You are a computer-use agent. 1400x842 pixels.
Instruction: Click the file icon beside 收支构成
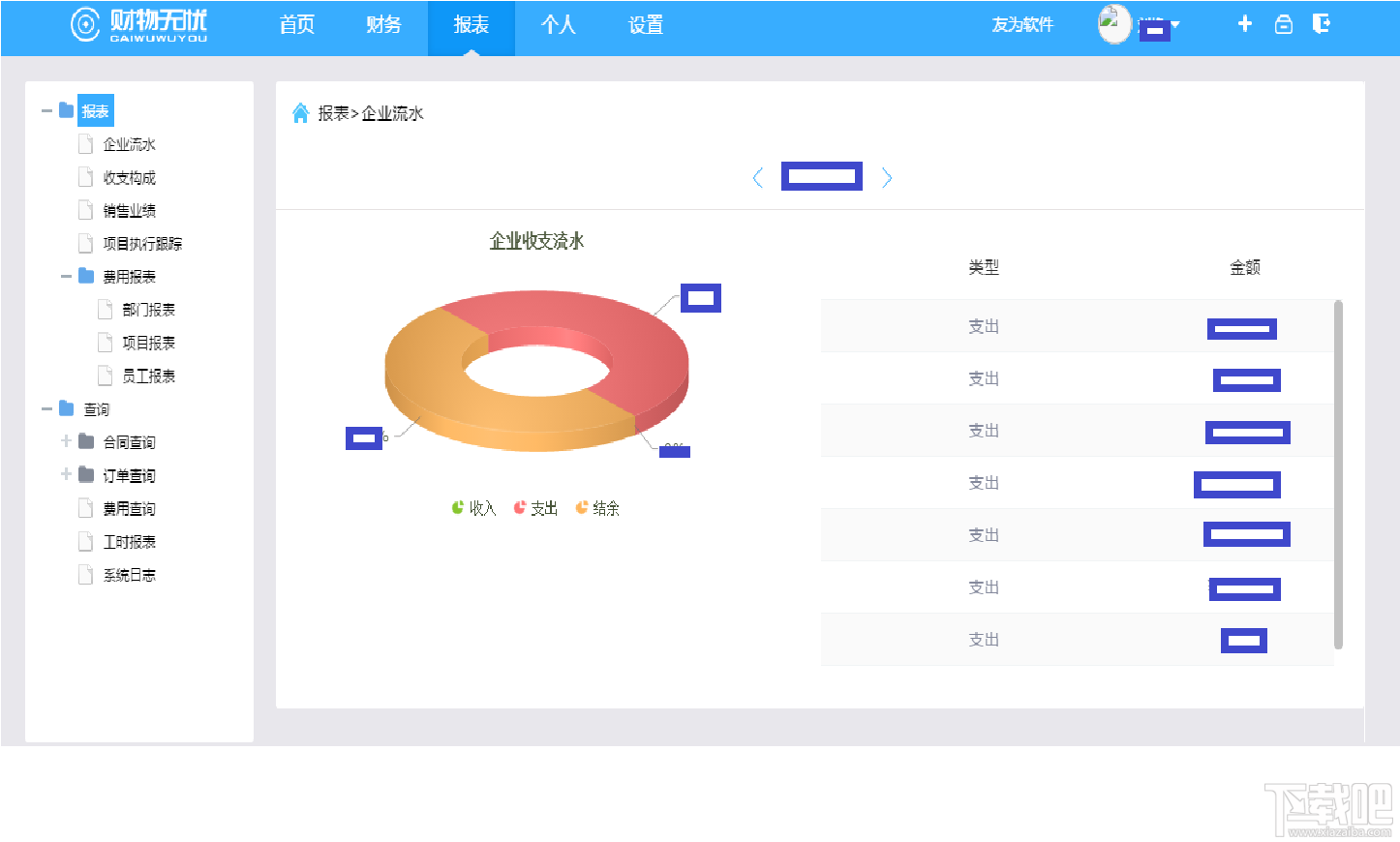(x=86, y=177)
